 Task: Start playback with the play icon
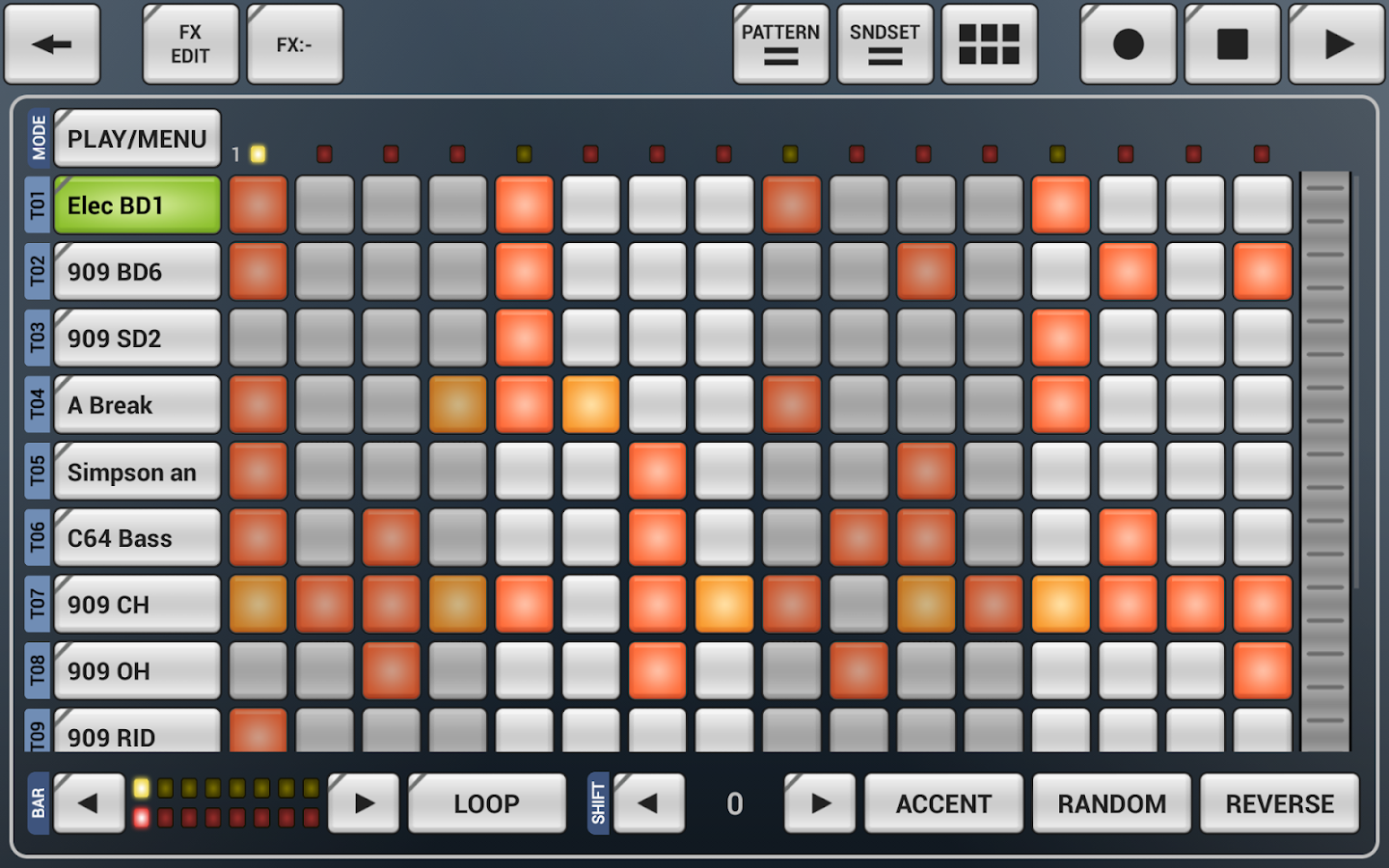click(x=1336, y=43)
